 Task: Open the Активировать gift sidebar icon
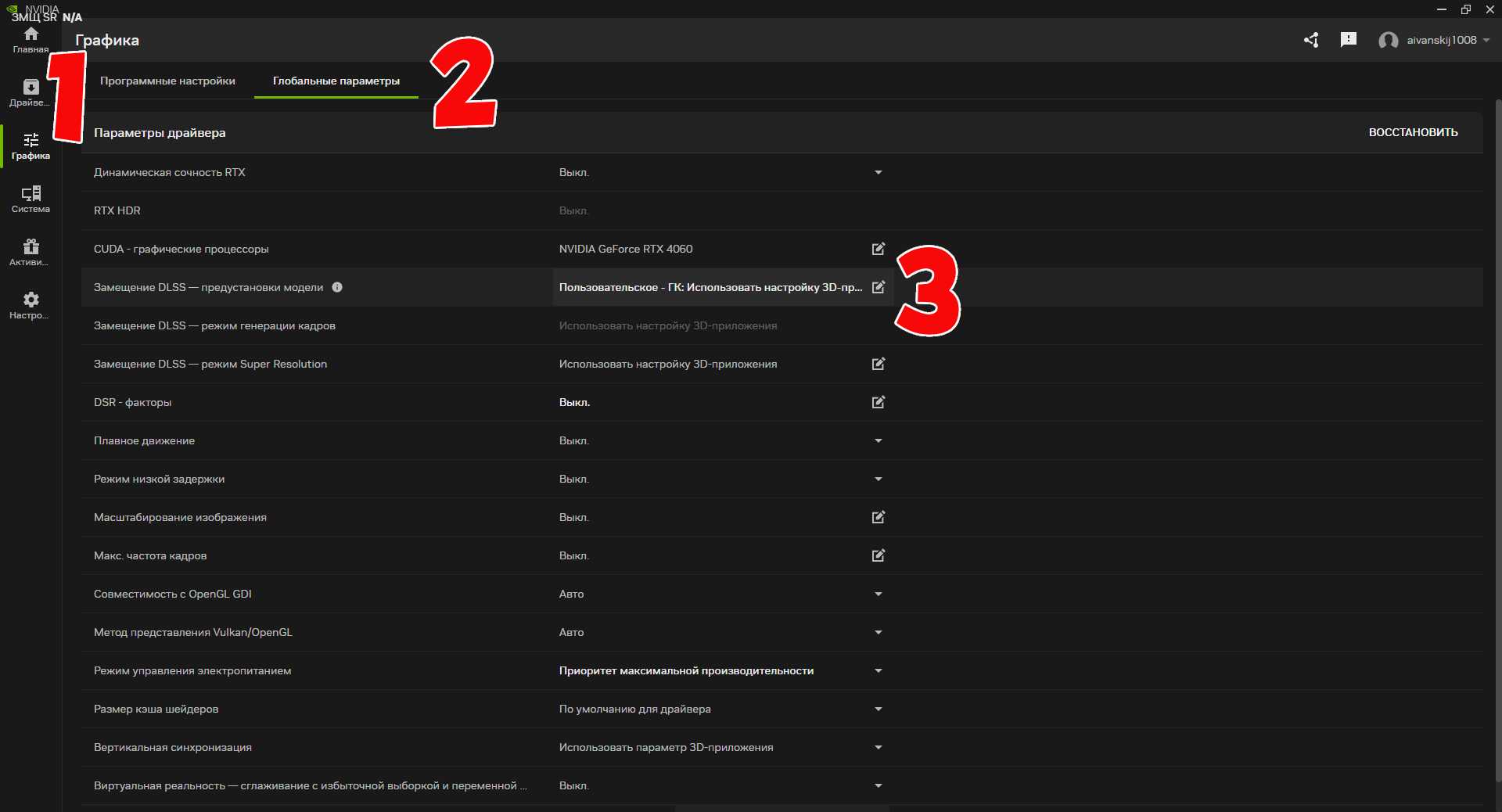tap(31, 252)
